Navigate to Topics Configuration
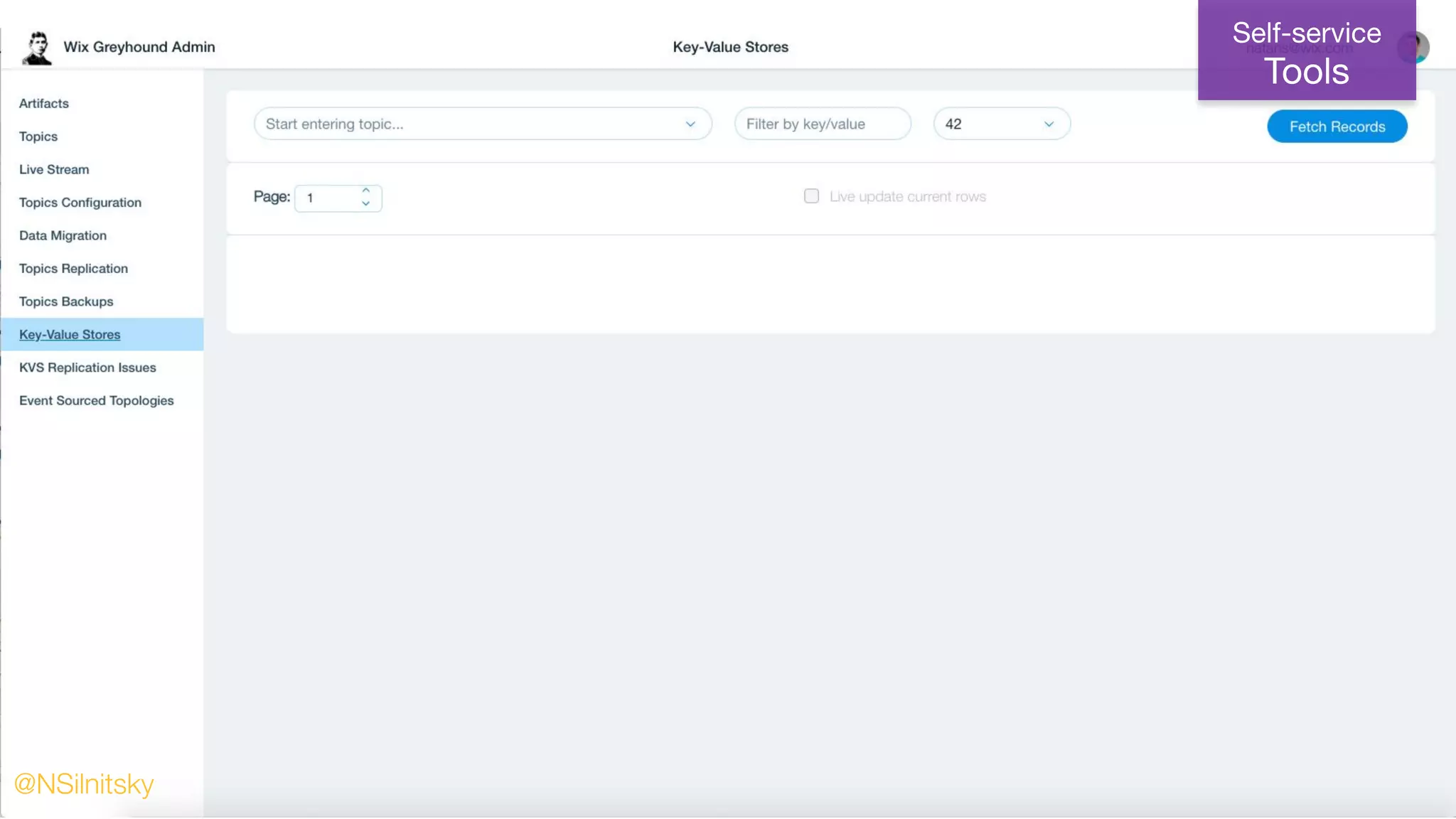The height and width of the screenshot is (819, 1456). 80,203
